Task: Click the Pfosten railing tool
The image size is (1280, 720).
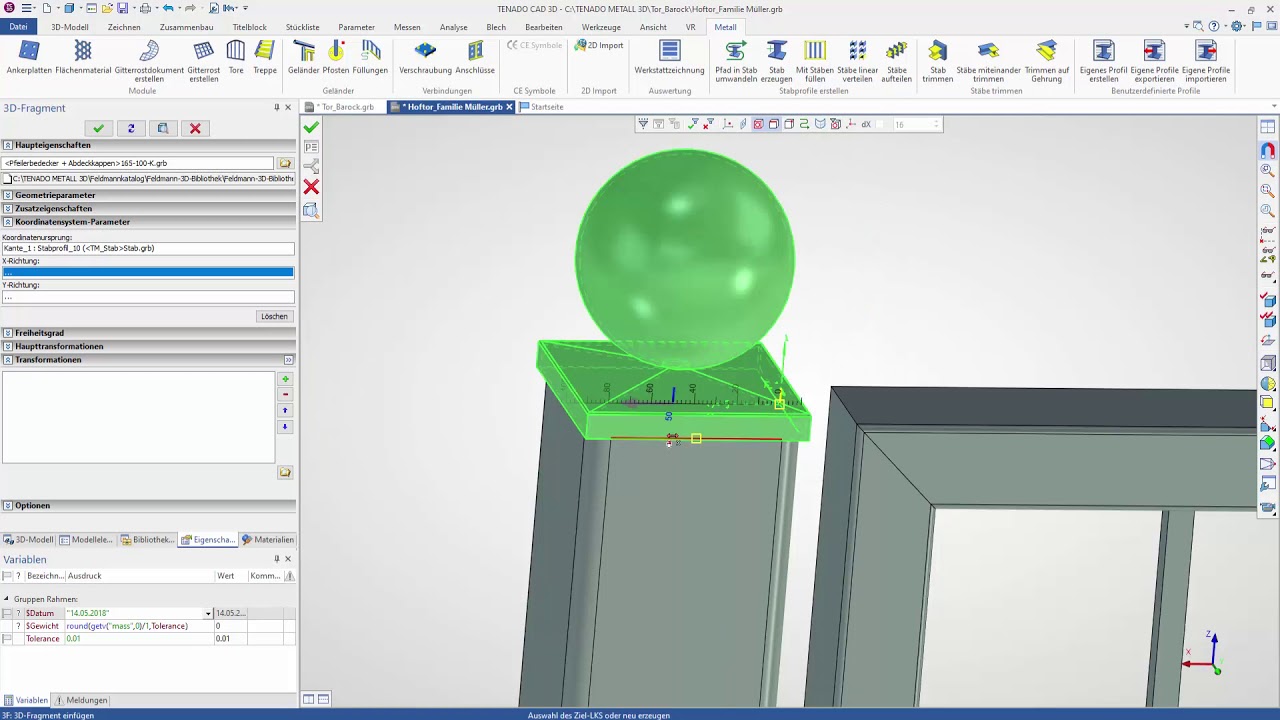Action: (x=336, y=58)
